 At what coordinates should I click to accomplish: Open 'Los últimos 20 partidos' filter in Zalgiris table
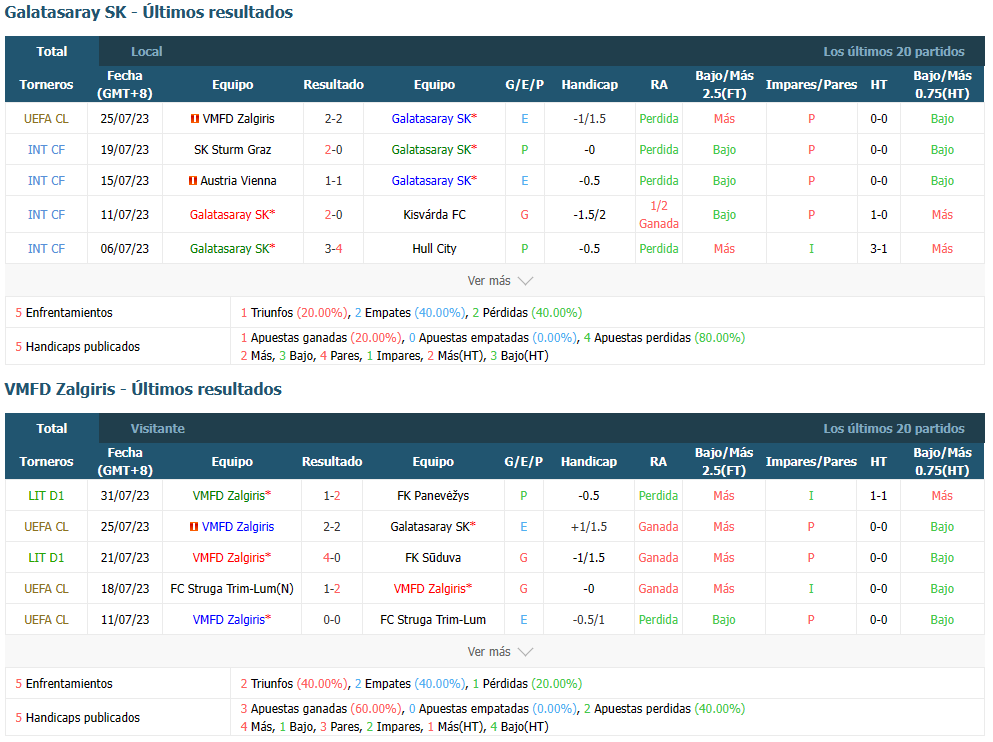point(894,429)
